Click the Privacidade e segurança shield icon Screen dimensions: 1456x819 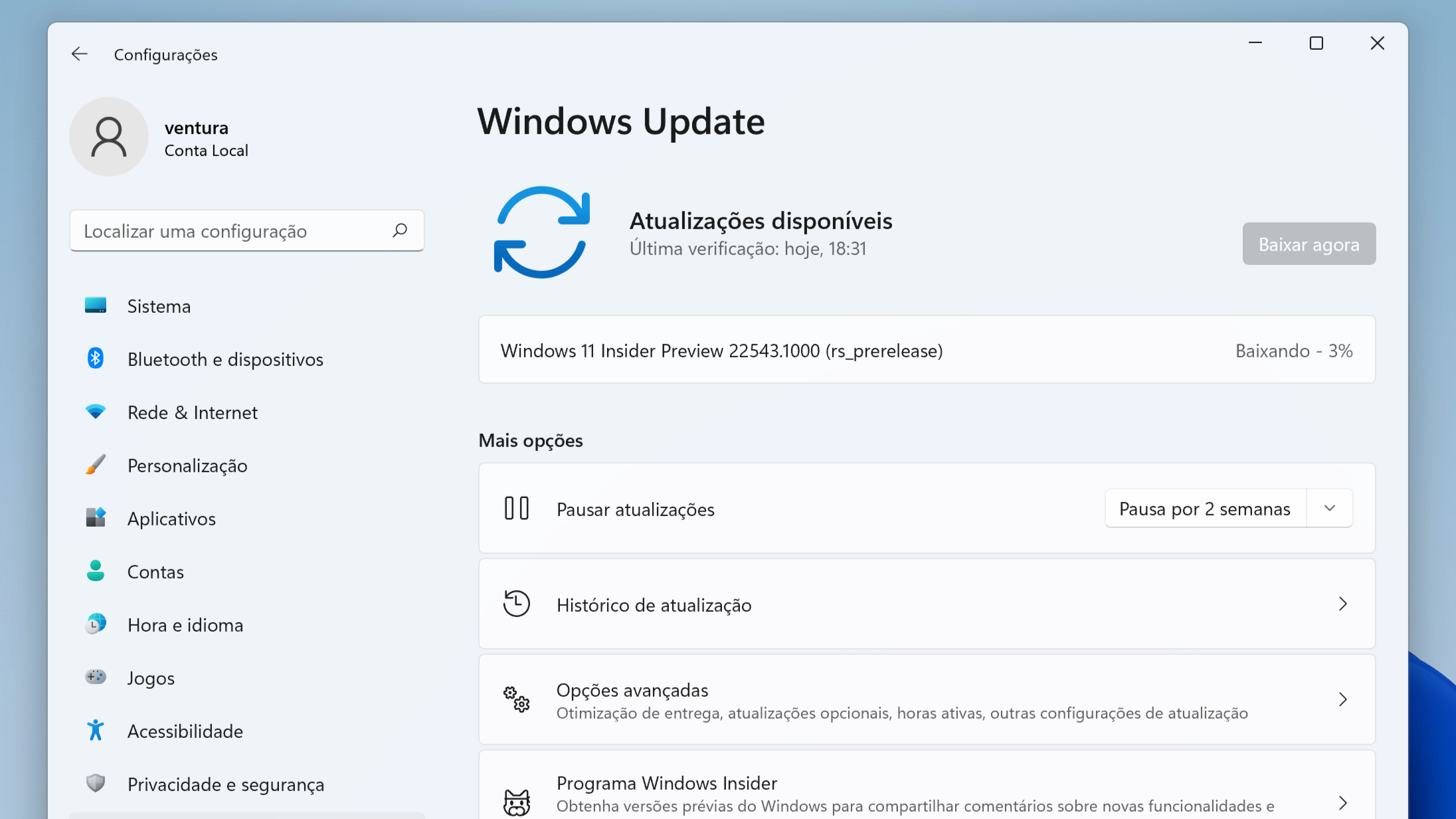tap(96, 784)
